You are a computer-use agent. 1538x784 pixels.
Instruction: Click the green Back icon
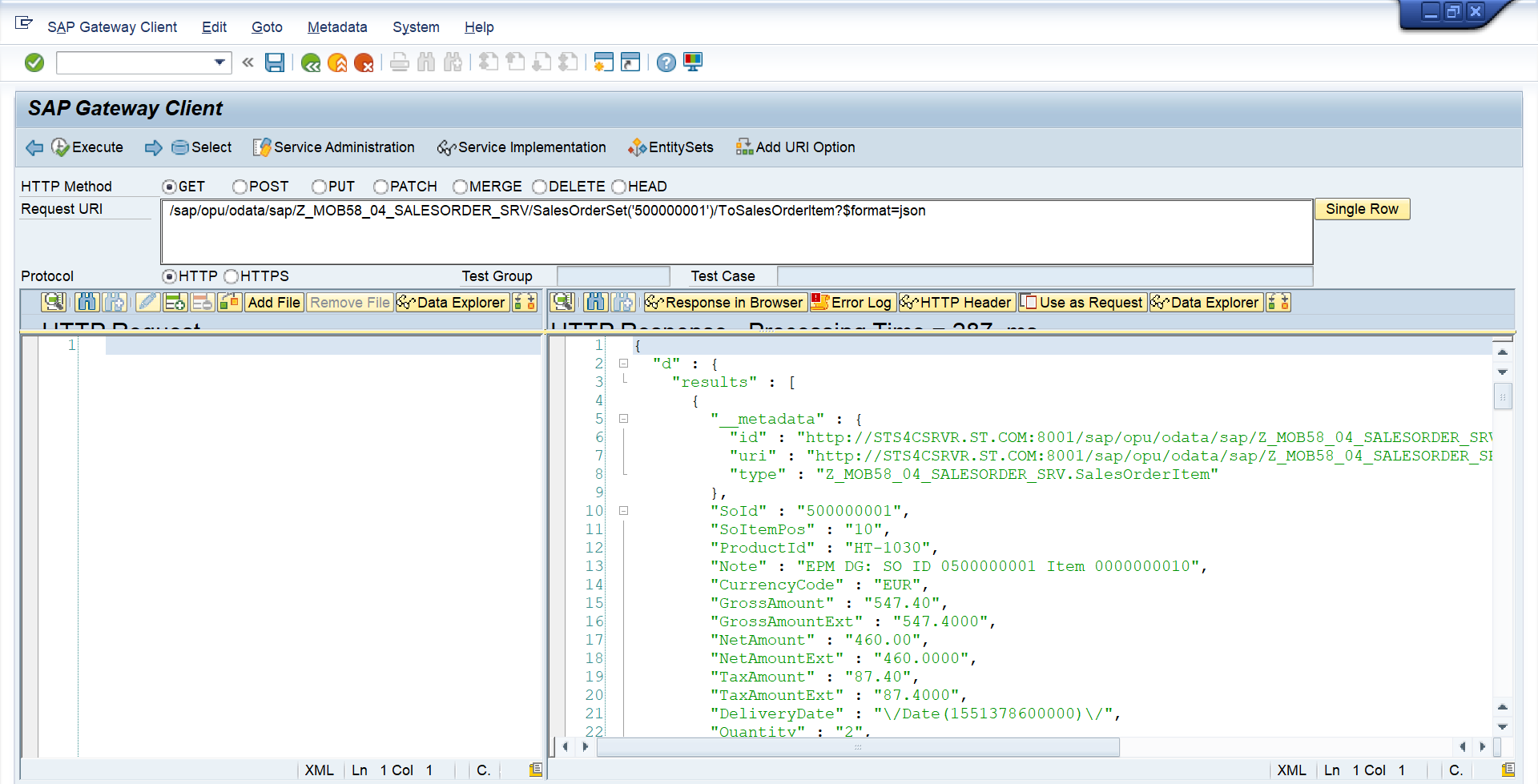[311, 62]
